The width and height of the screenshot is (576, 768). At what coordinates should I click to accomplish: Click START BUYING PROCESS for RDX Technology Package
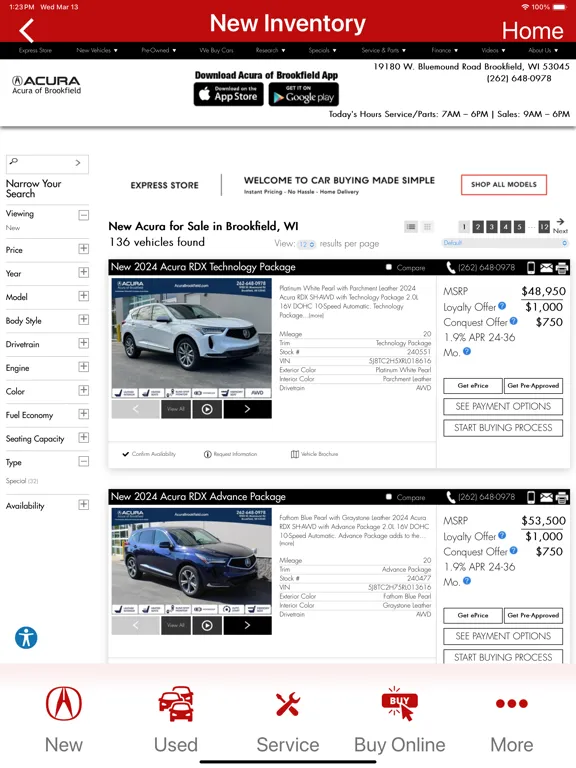pos(503,428)
